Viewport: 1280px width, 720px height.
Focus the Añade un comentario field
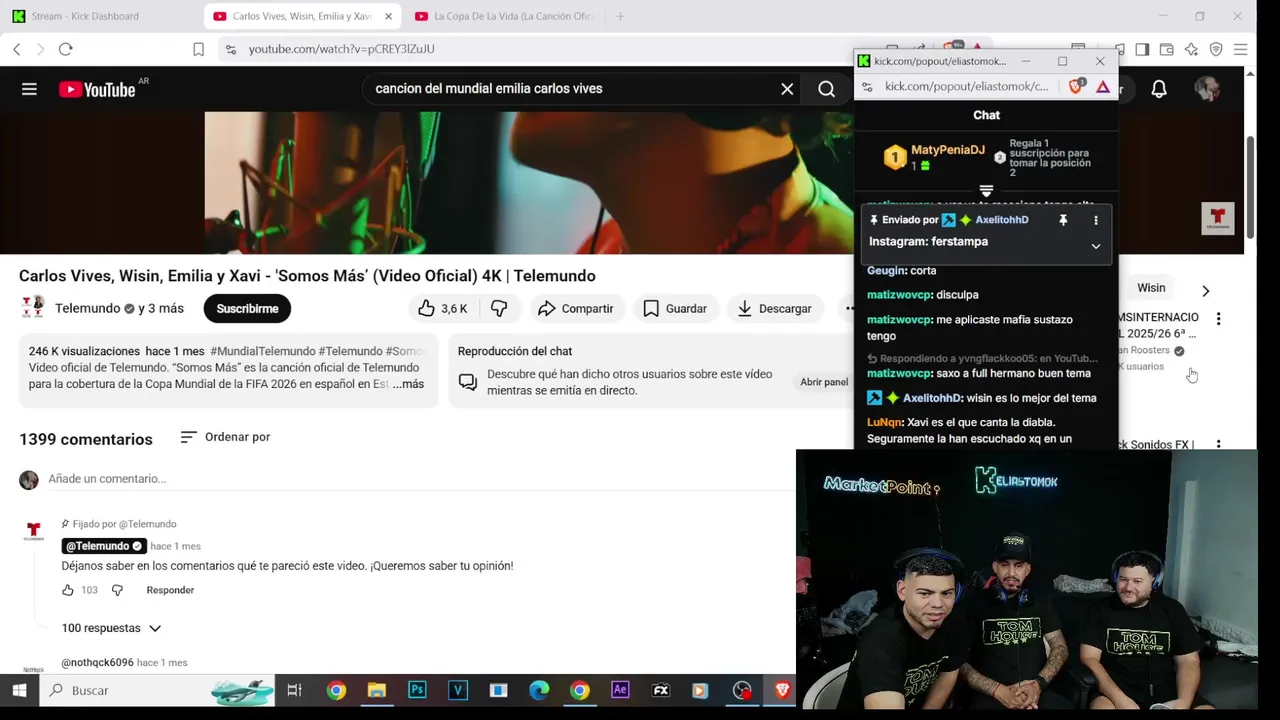pos(420,479)
